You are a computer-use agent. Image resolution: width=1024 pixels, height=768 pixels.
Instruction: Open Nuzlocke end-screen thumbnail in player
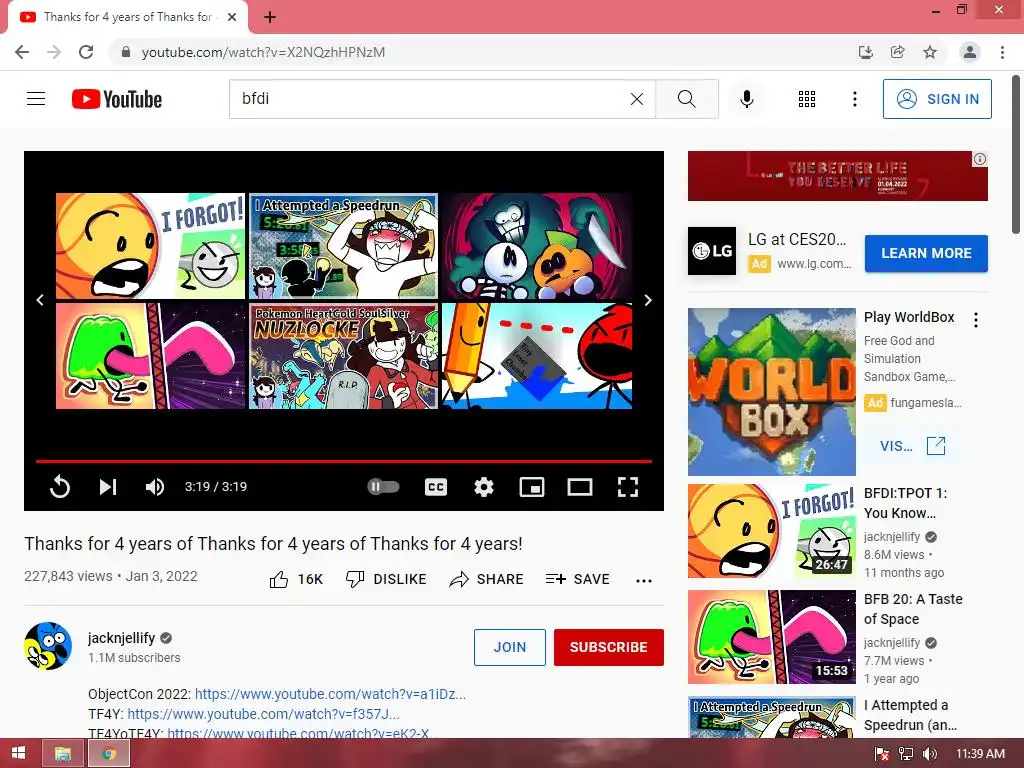tap(344, 356)
